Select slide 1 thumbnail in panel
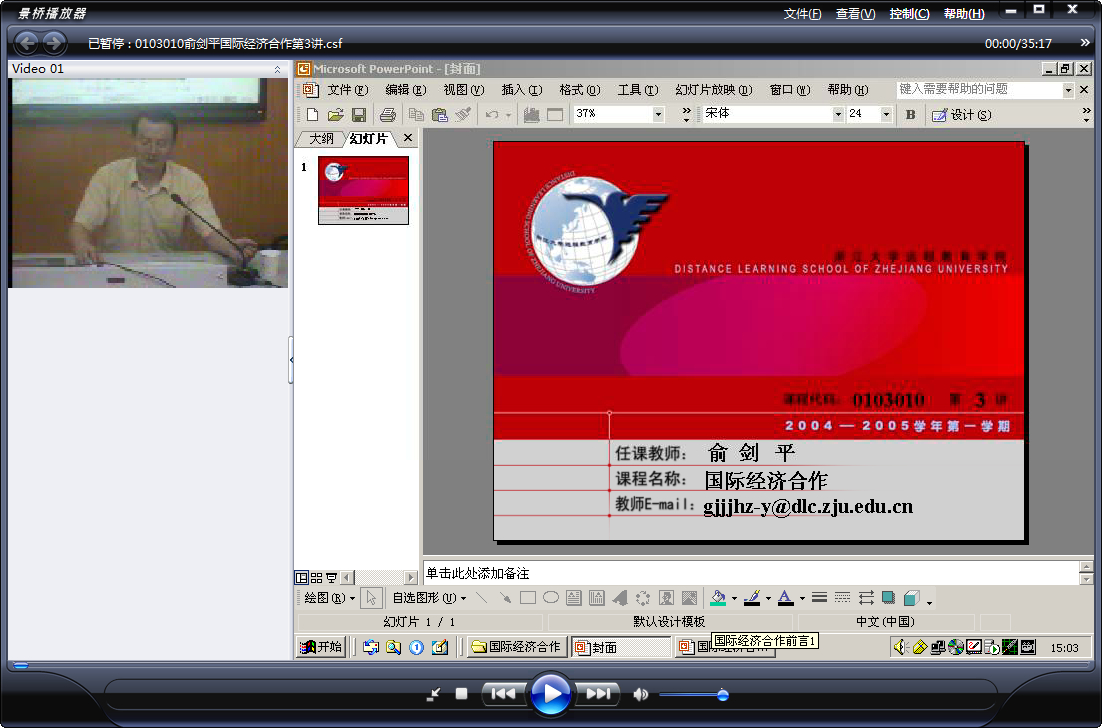Image resolution: width=1102 pixels, height=728 pixels. tap(363, 190)
